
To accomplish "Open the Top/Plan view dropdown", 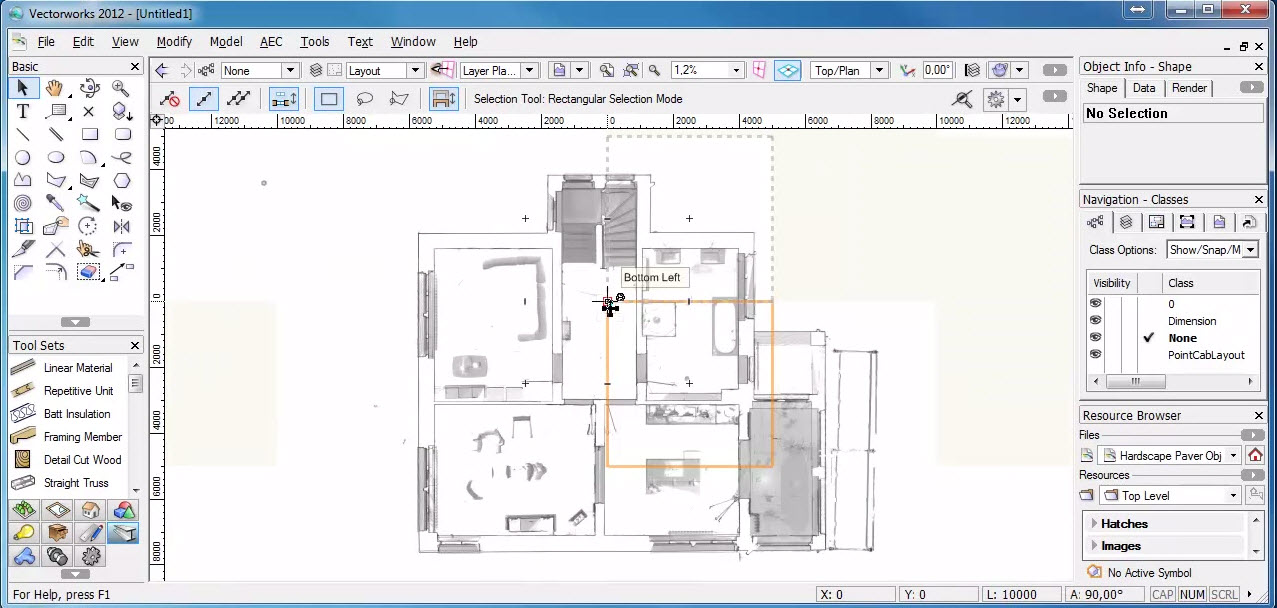I will pyautogui.click(x=877, y=70).
